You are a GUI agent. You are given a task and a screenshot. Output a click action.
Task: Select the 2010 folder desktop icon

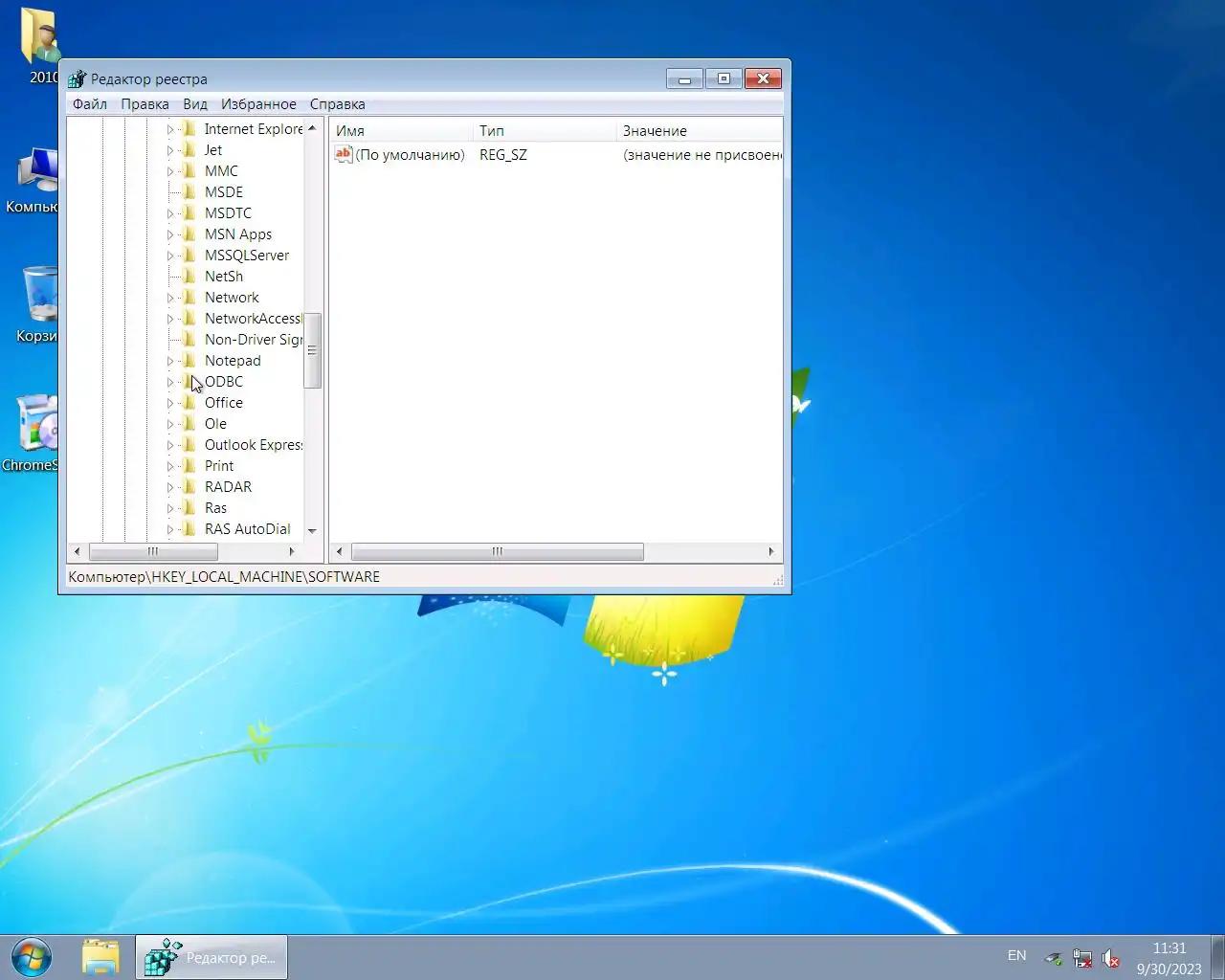(x=40, y=44)
